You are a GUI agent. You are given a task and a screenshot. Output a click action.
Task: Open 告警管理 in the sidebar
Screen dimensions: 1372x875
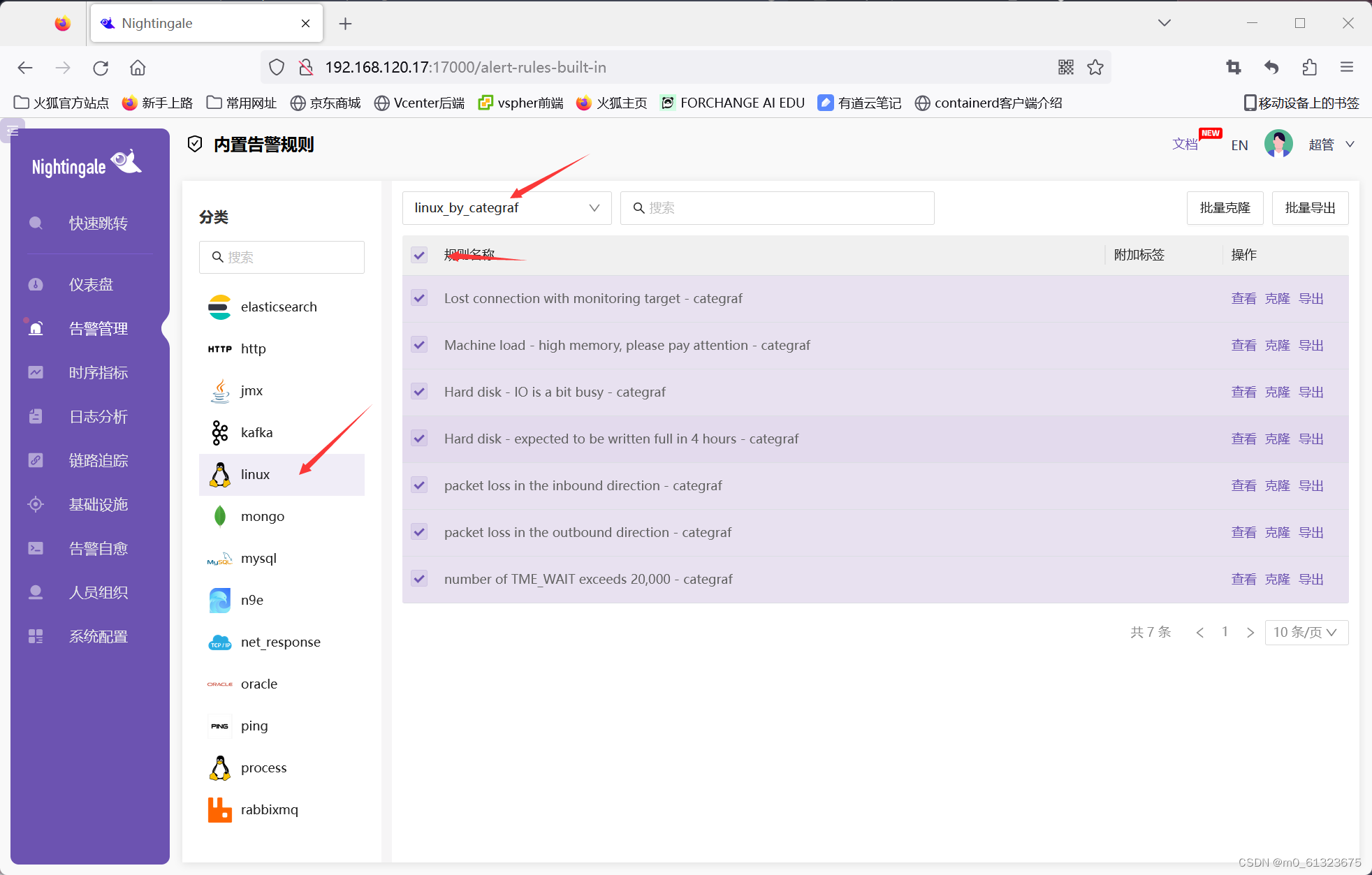pyautogui.click(x=98, y=329)
